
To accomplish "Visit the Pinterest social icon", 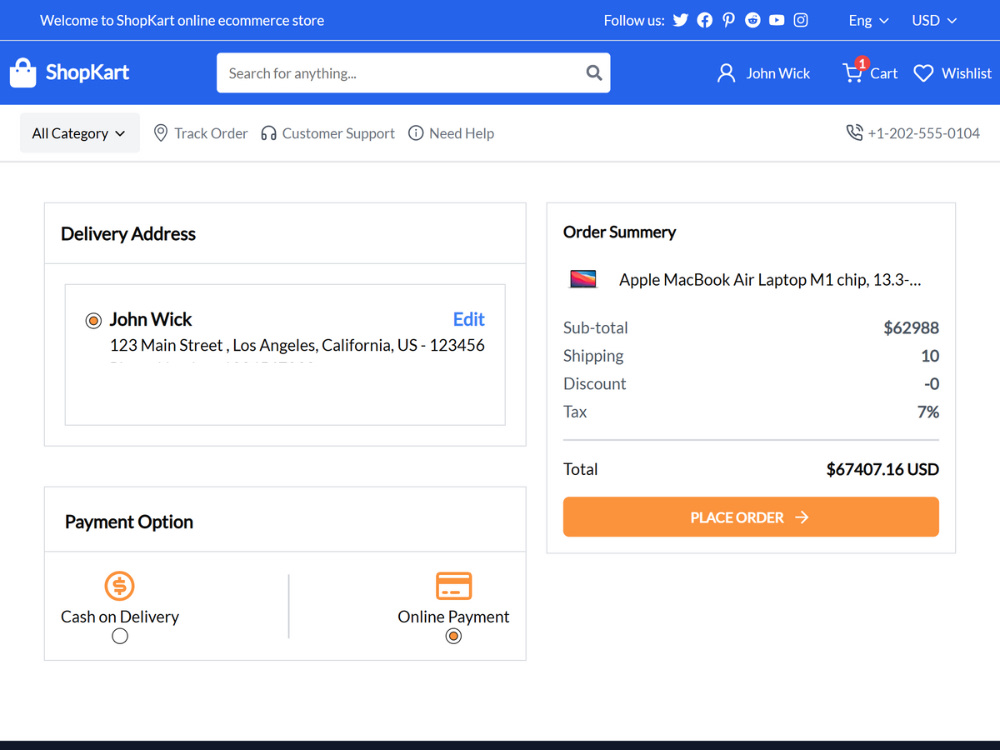I will coord(729,20).
